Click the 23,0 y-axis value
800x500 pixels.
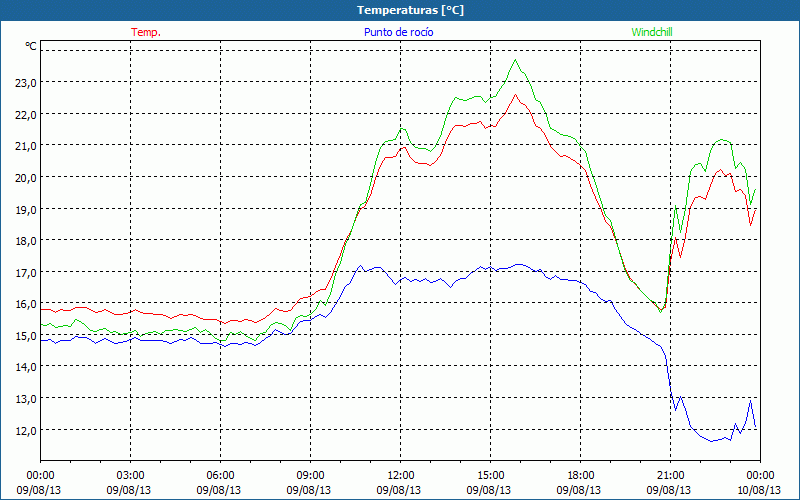coord(26,83)
